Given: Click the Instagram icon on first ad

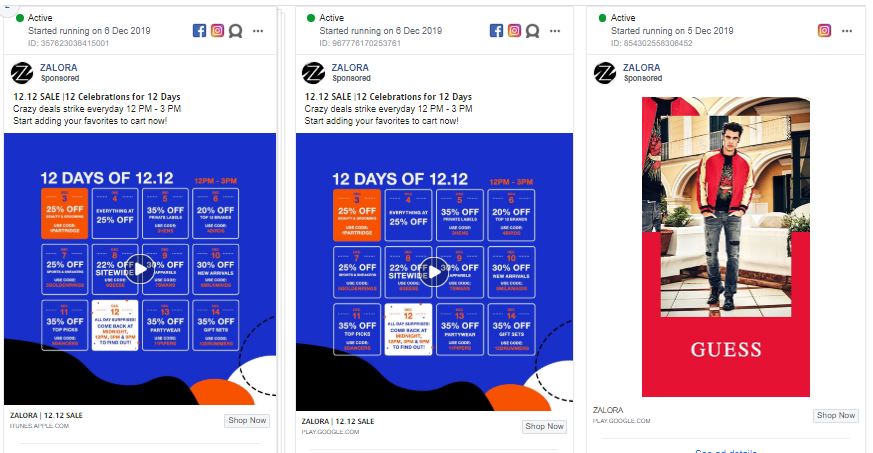Looking at the screenshot, I should (x=217, y=31).
